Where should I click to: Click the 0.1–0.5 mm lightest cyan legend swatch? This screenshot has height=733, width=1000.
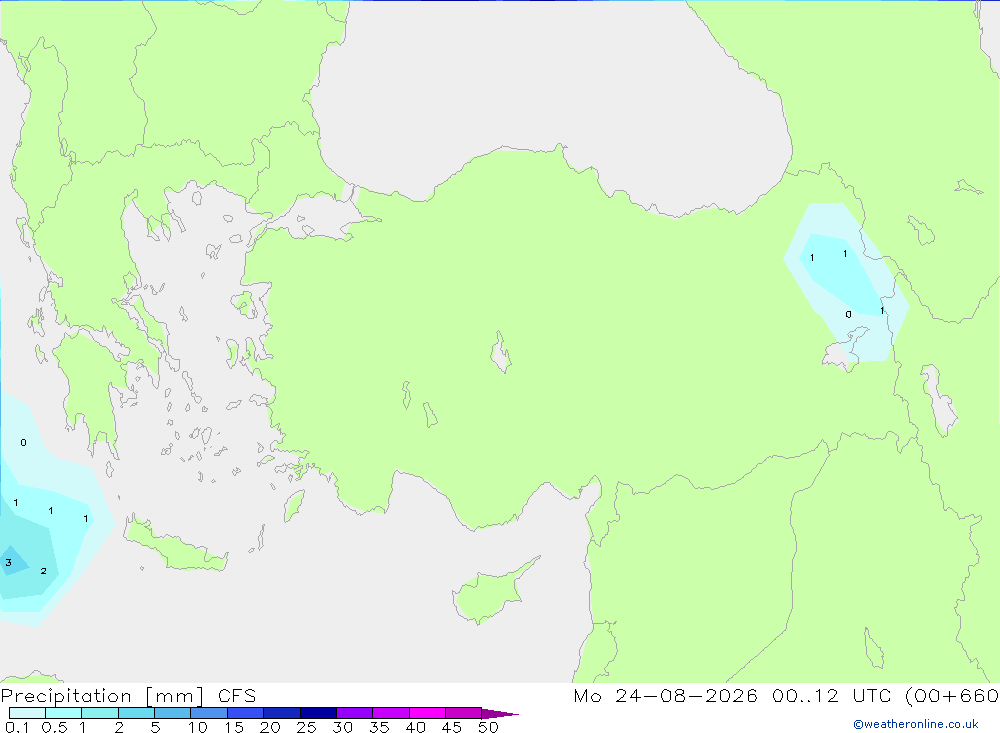tap(27, 713)
